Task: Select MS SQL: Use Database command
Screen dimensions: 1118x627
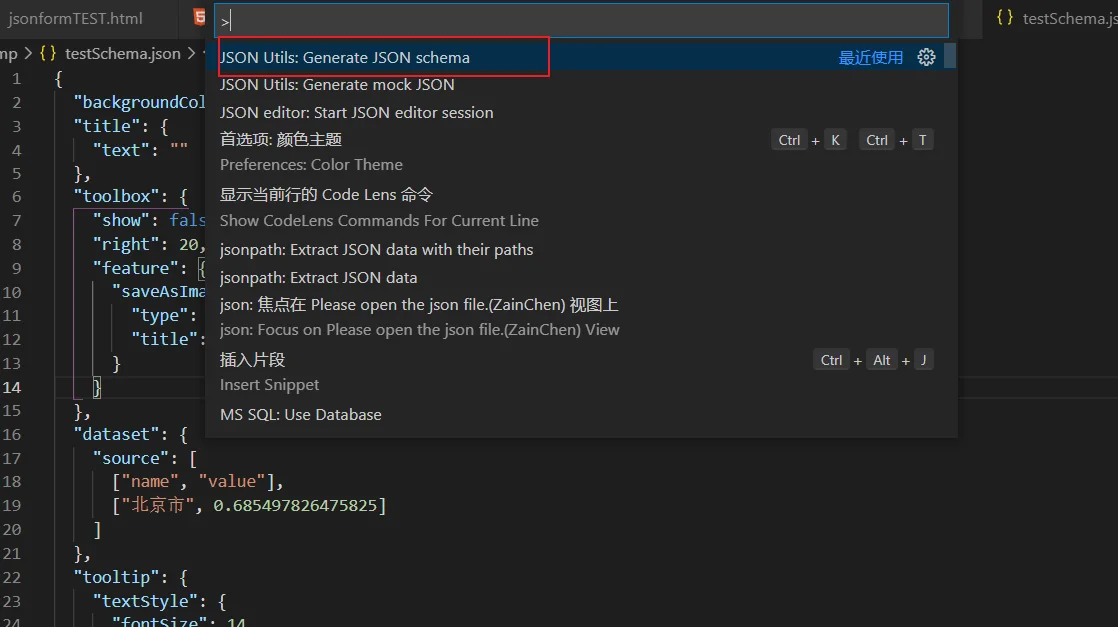Action: tap(580, 414)
